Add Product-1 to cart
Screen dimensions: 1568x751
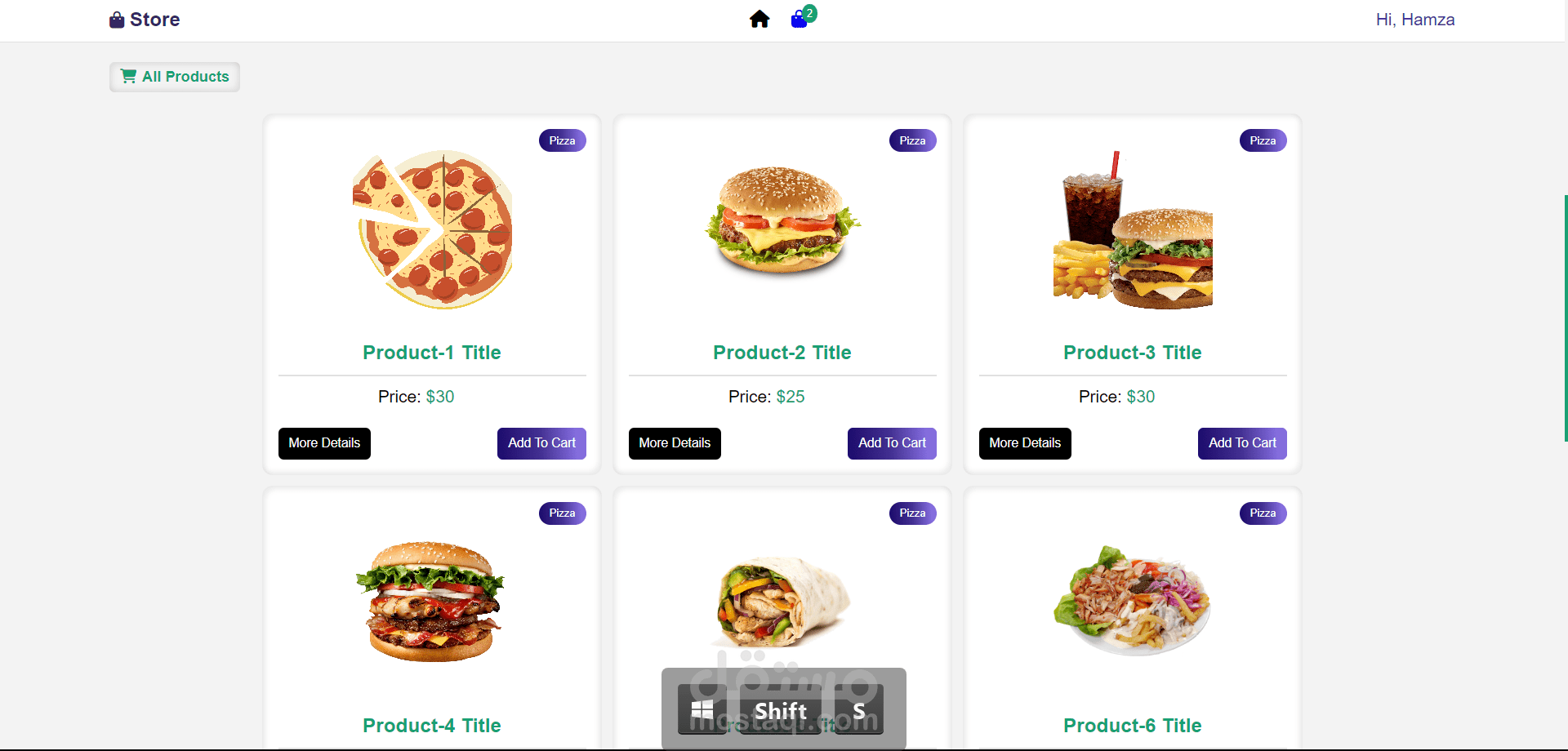tap(541, 443)
